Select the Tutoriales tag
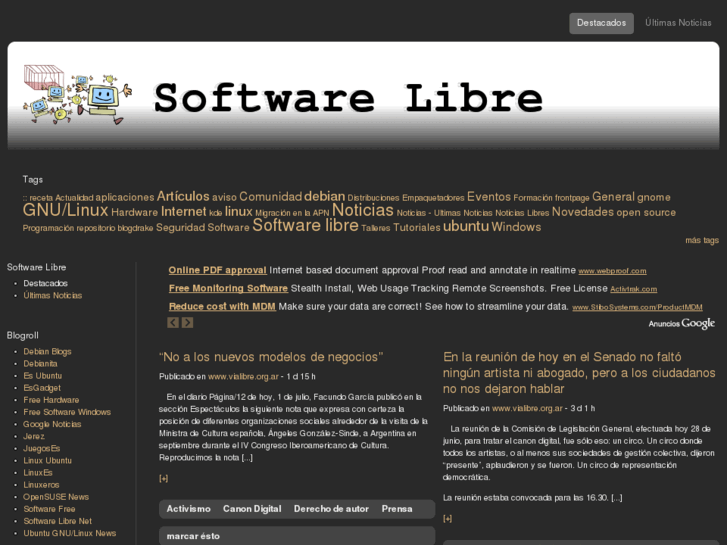727x545 pixels. click(x=416, y=227)
